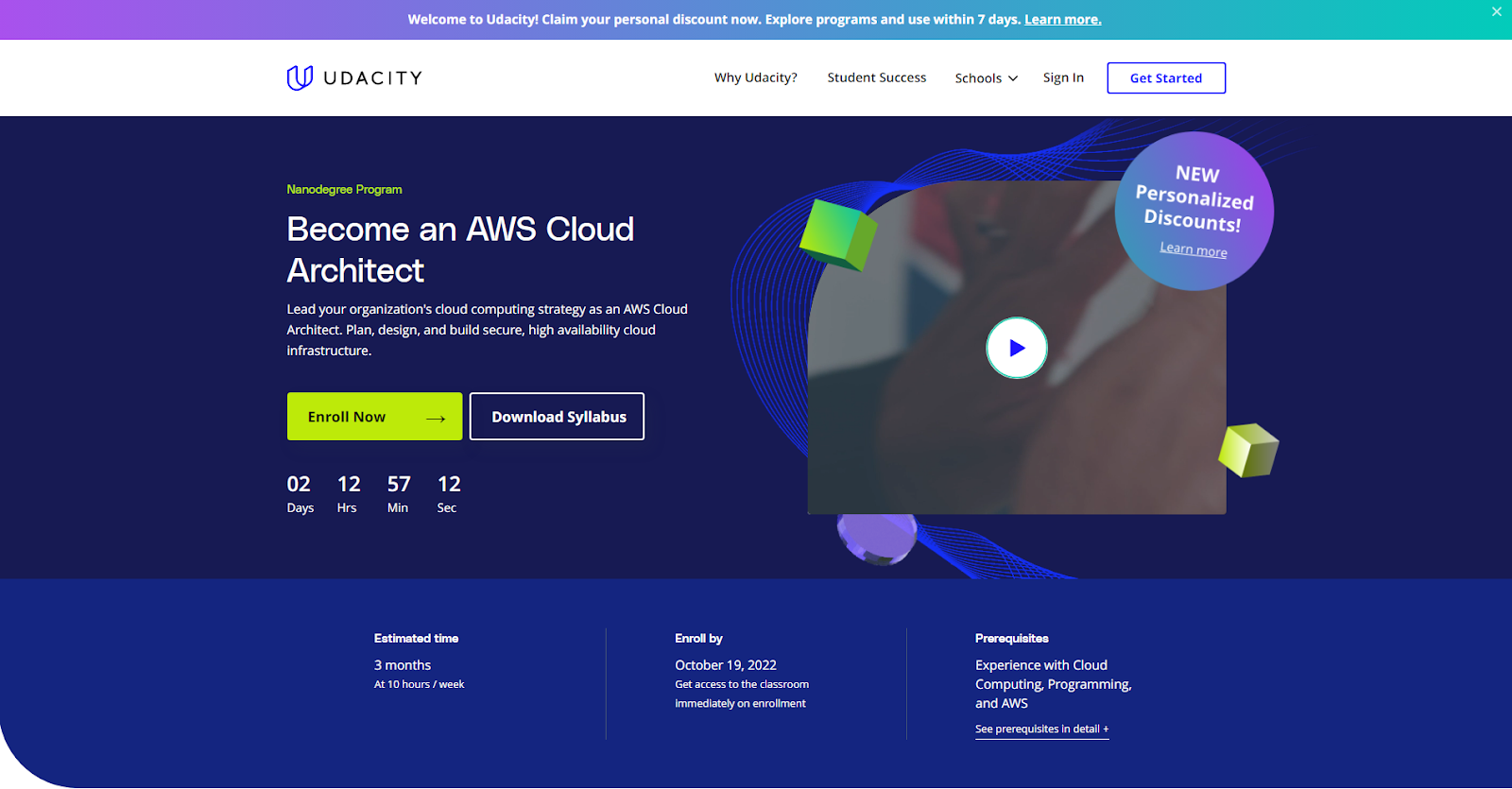Download the syllabus
The width and height of the screenshot is (1512, 789).
coord(557,417)
